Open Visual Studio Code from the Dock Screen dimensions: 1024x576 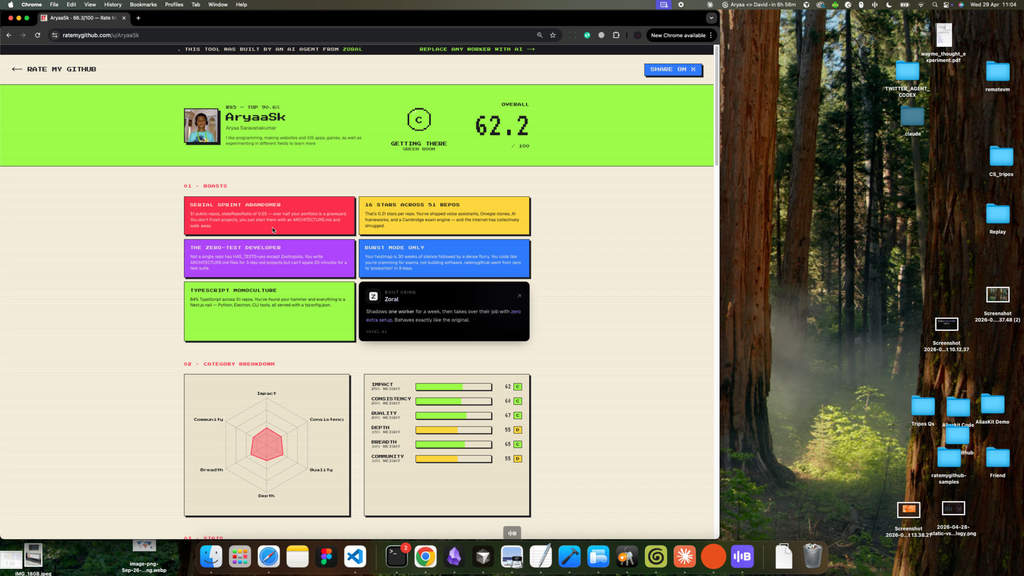[355, 556]
